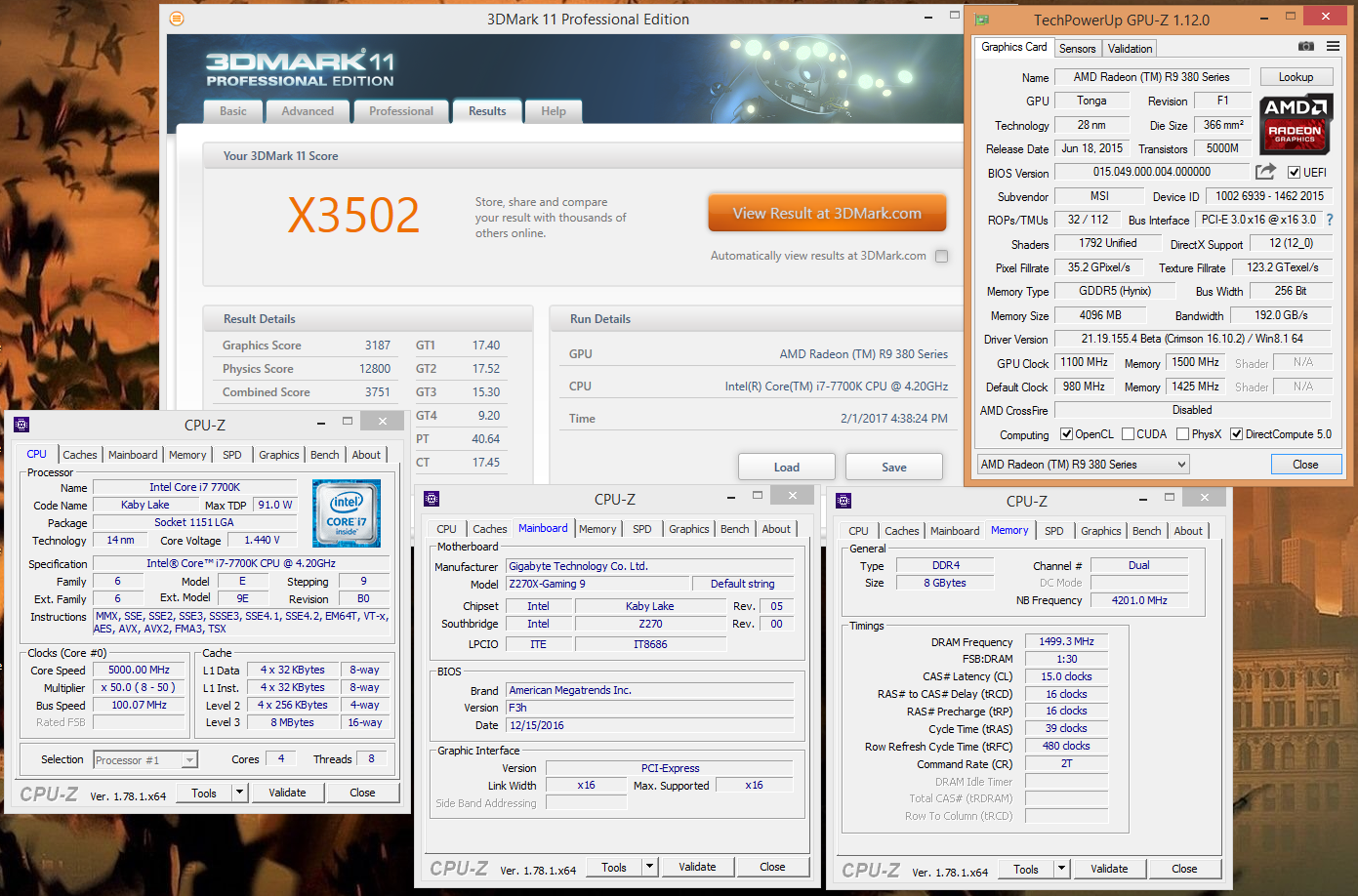This screenshot has height=896, width=1358.
Task: Click the Mainboard Model Z270X-Gaming 9 field
Action: tap(597, 584)
